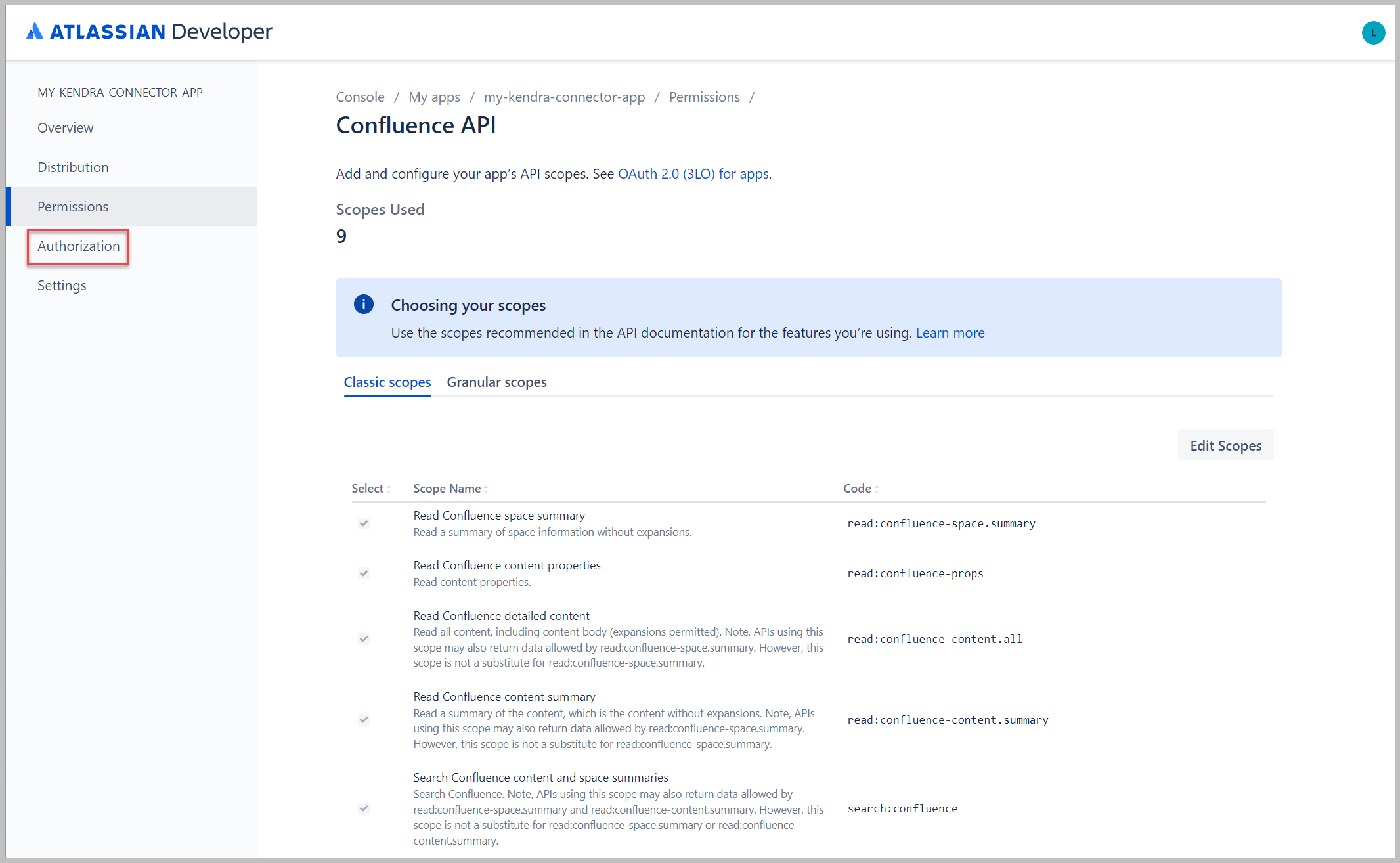Toggle Read Confluence detailed content checkbox

(x=364, y=639)
